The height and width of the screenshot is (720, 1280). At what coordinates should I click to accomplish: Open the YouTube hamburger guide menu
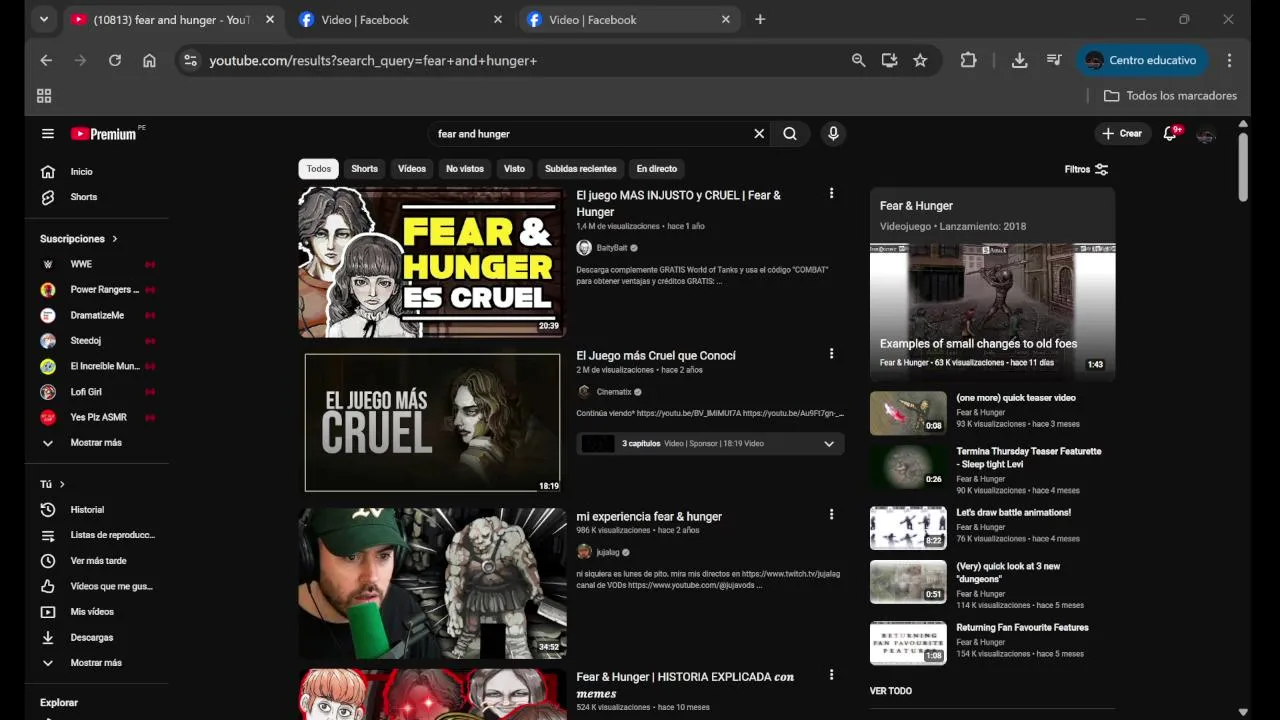coord(47,133)
